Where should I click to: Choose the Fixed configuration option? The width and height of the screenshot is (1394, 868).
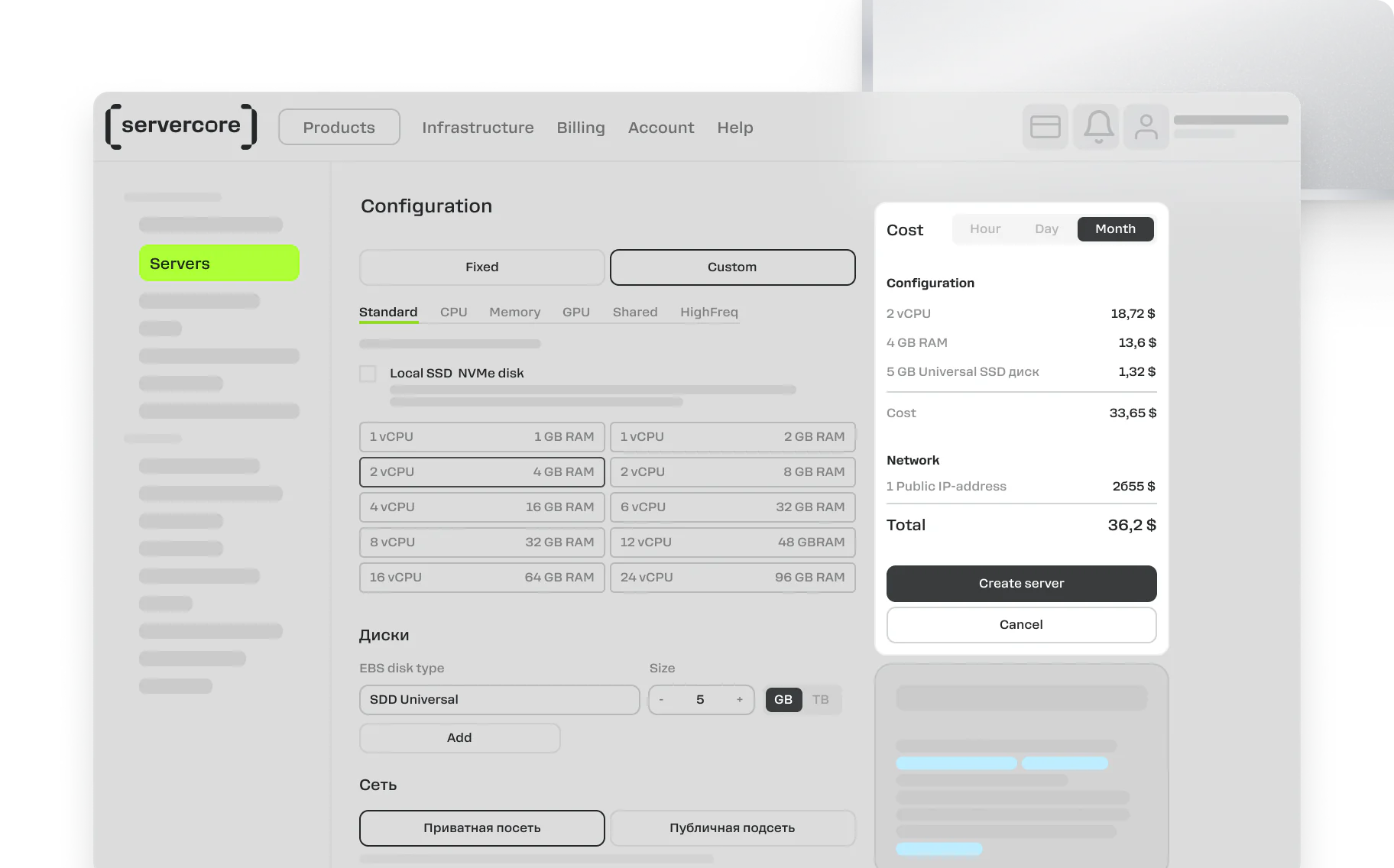pyautogui.click(x=482, y=267)
